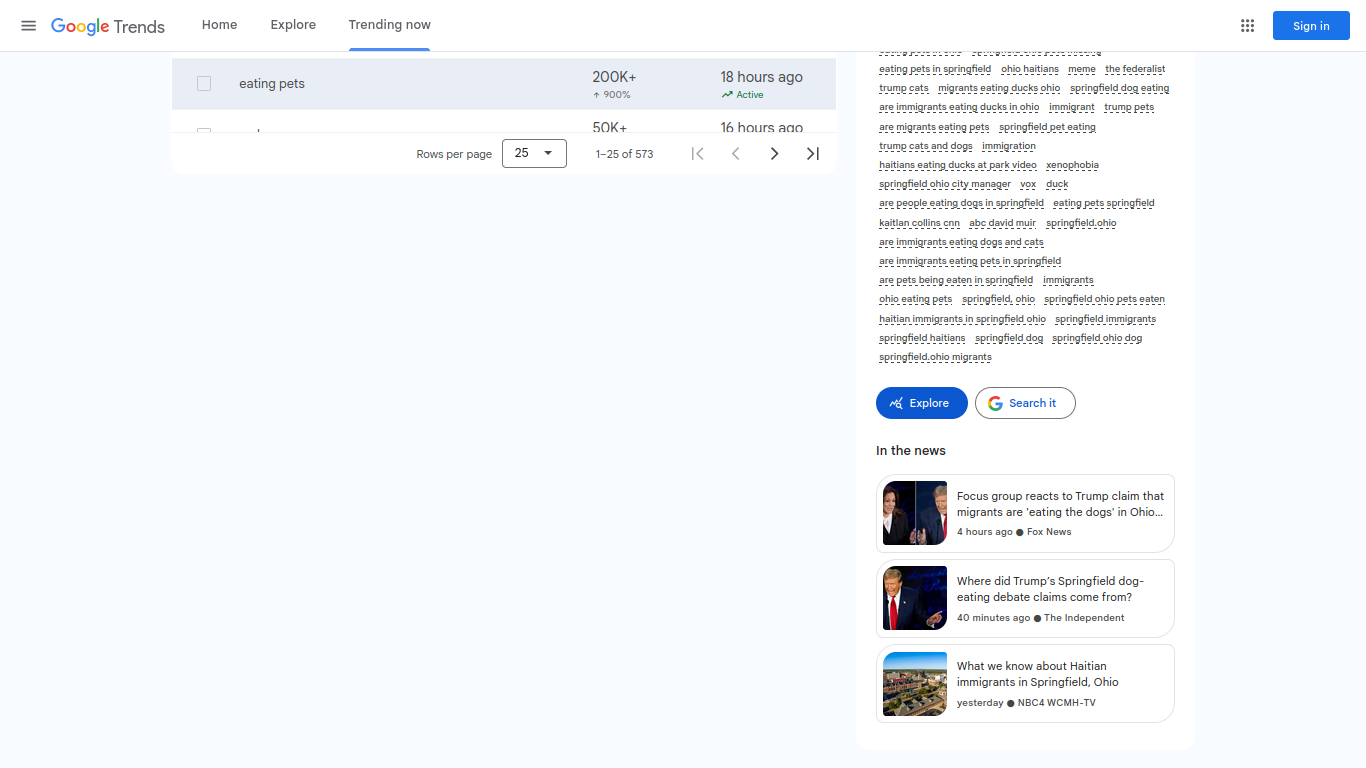Image resolution: width=1366 pixels, height=768 pixels.
Task: Click the 'eating pets' trend title
Action: tap(272, 84)
